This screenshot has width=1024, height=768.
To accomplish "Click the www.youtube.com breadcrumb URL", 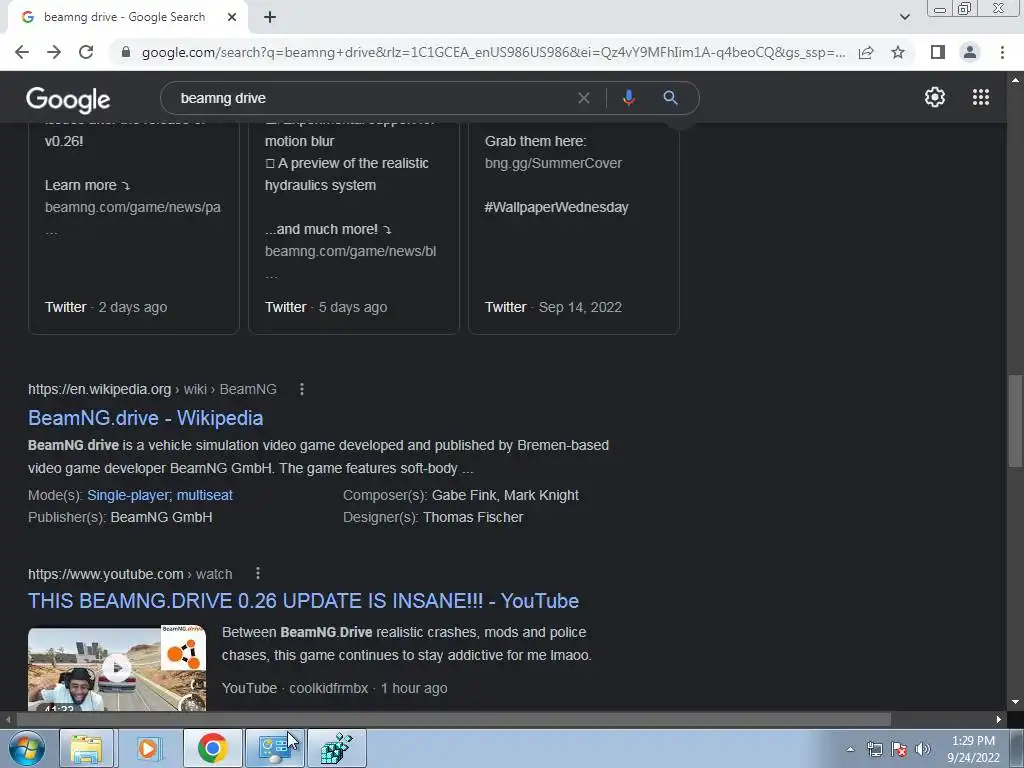I will [x=106, y=574].
